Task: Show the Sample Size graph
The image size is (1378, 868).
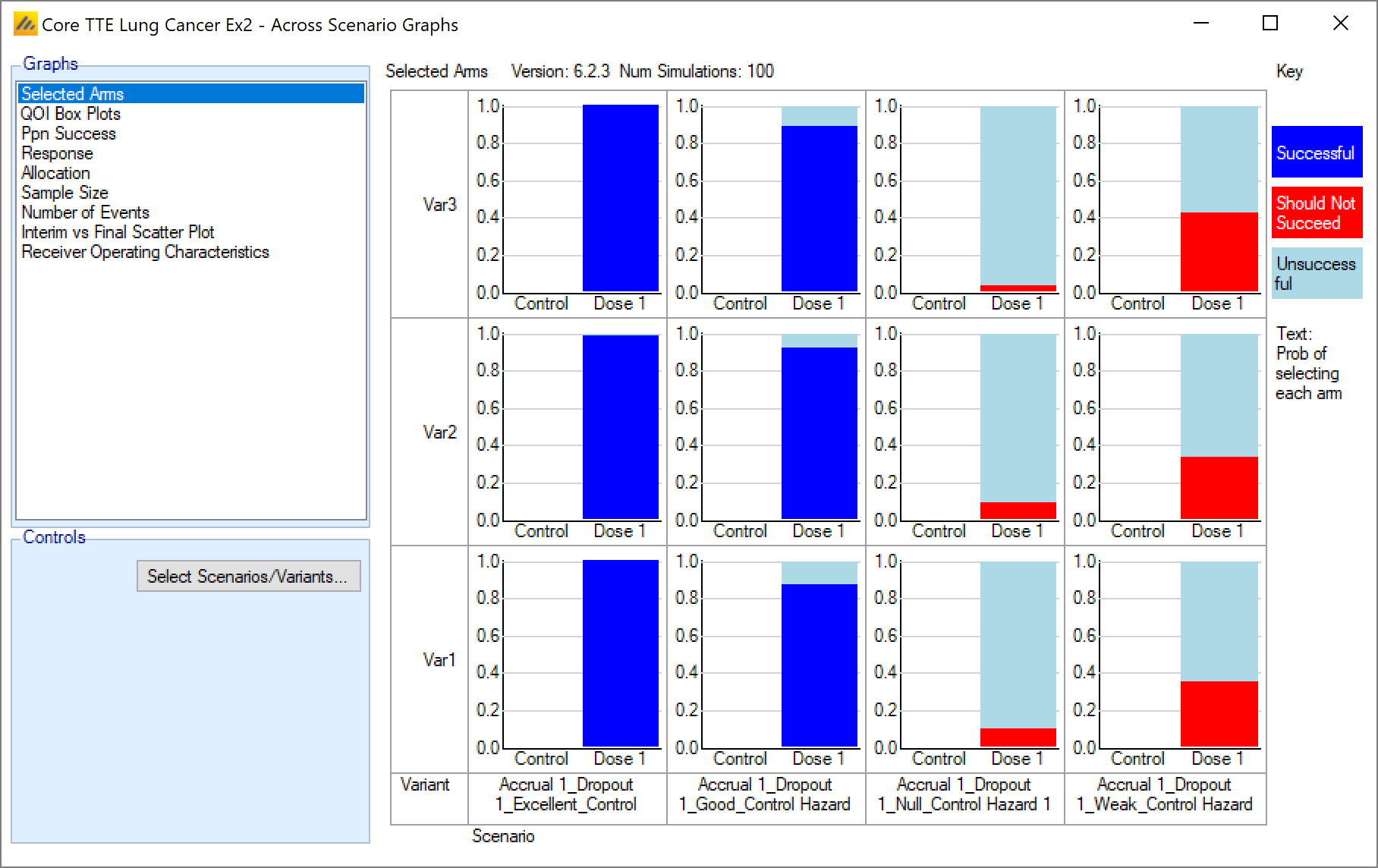Action: pos(64,193)
